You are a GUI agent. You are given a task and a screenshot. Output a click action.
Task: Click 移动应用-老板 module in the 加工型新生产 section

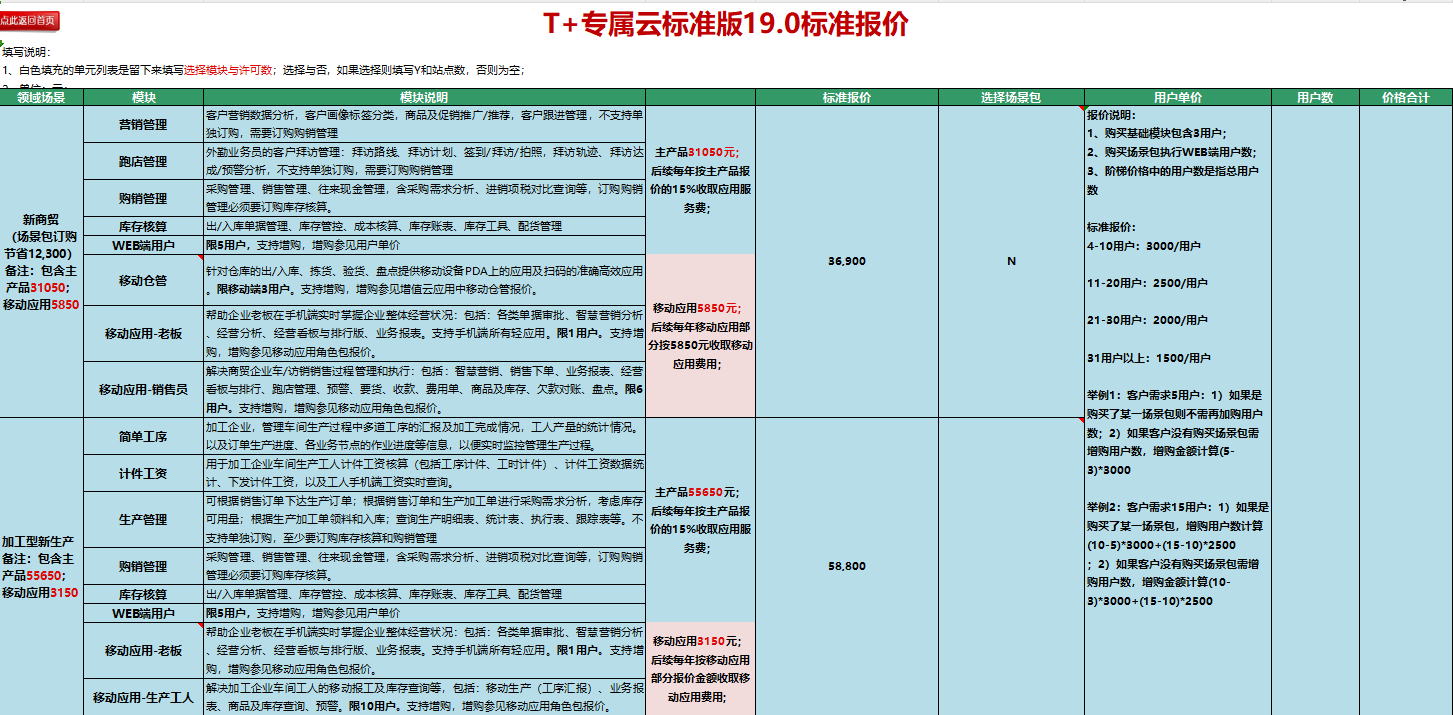click(143, 650)
